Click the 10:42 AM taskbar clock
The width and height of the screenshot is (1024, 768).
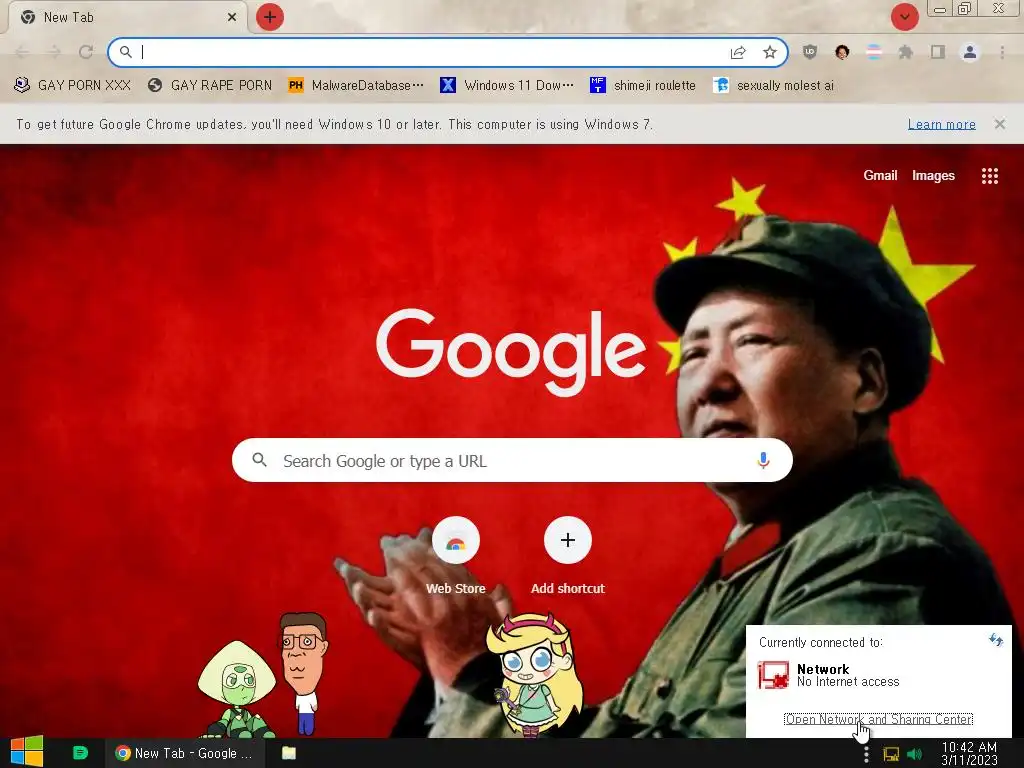pyautogui.click(x=969, y=754)
